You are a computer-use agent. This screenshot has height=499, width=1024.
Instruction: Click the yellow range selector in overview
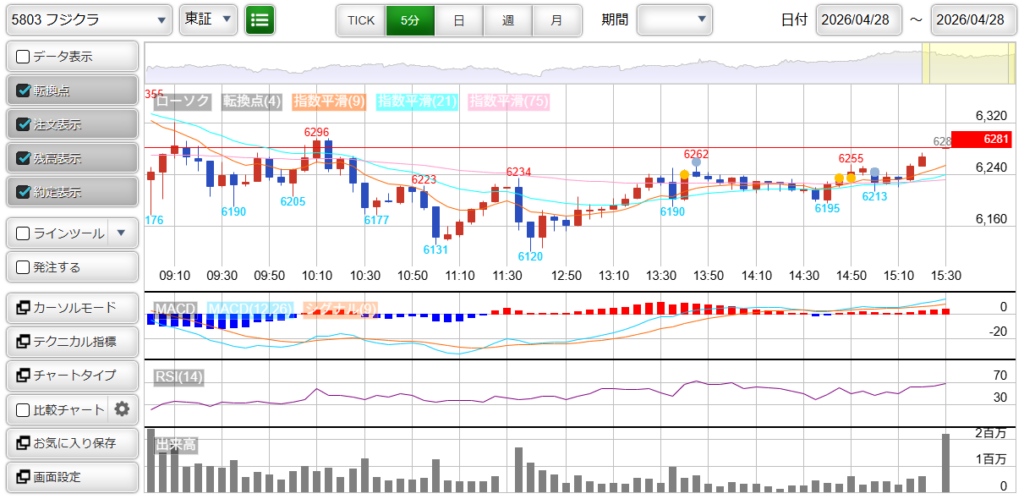point(966,62)
